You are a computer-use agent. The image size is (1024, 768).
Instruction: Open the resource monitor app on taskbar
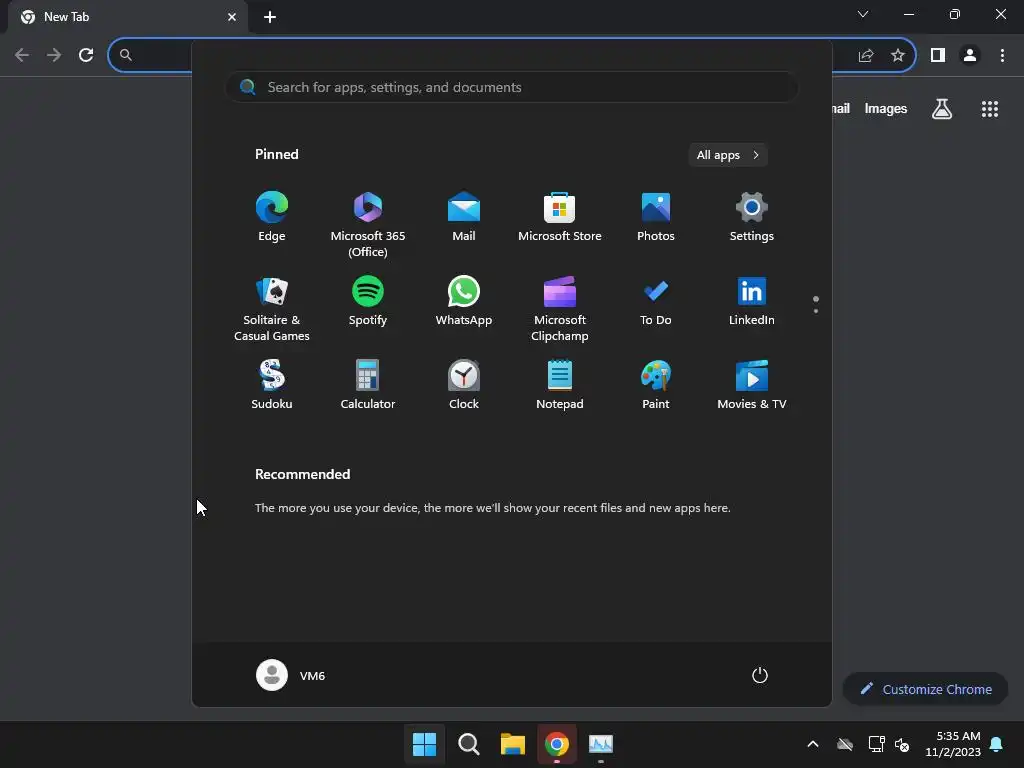tap(601, 744)
